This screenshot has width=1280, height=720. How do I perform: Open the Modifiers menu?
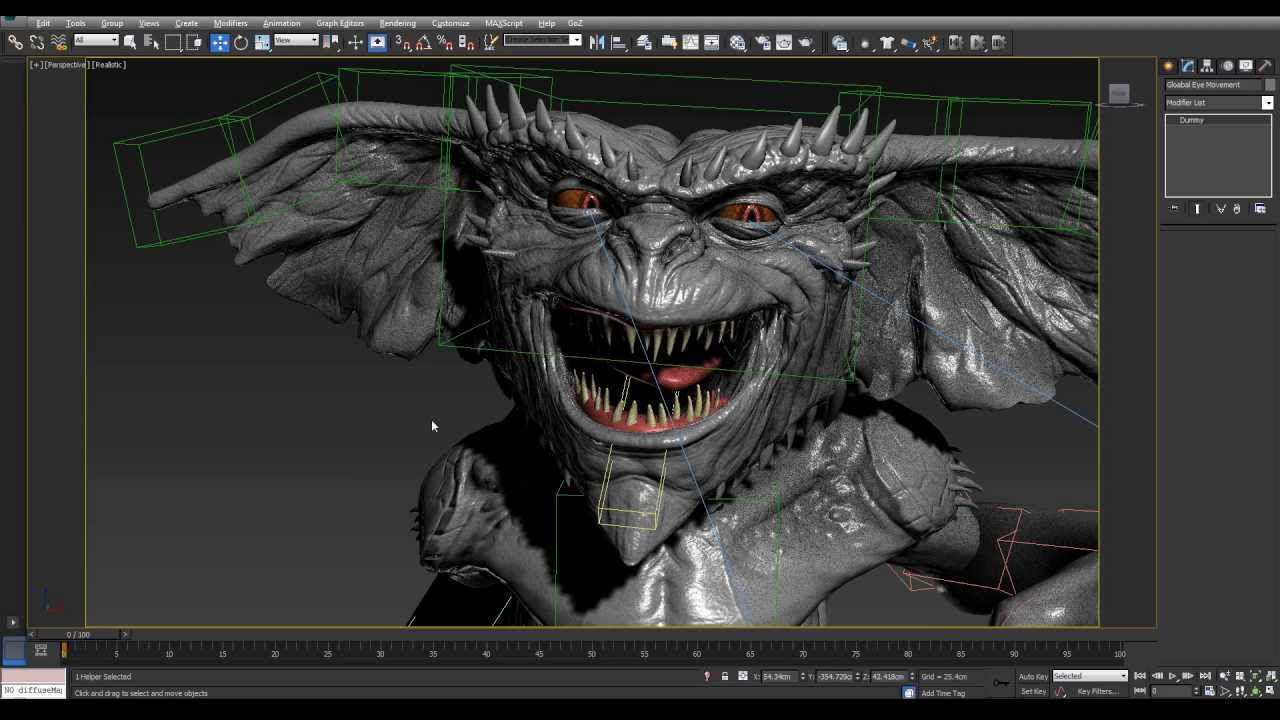point(230,23)
